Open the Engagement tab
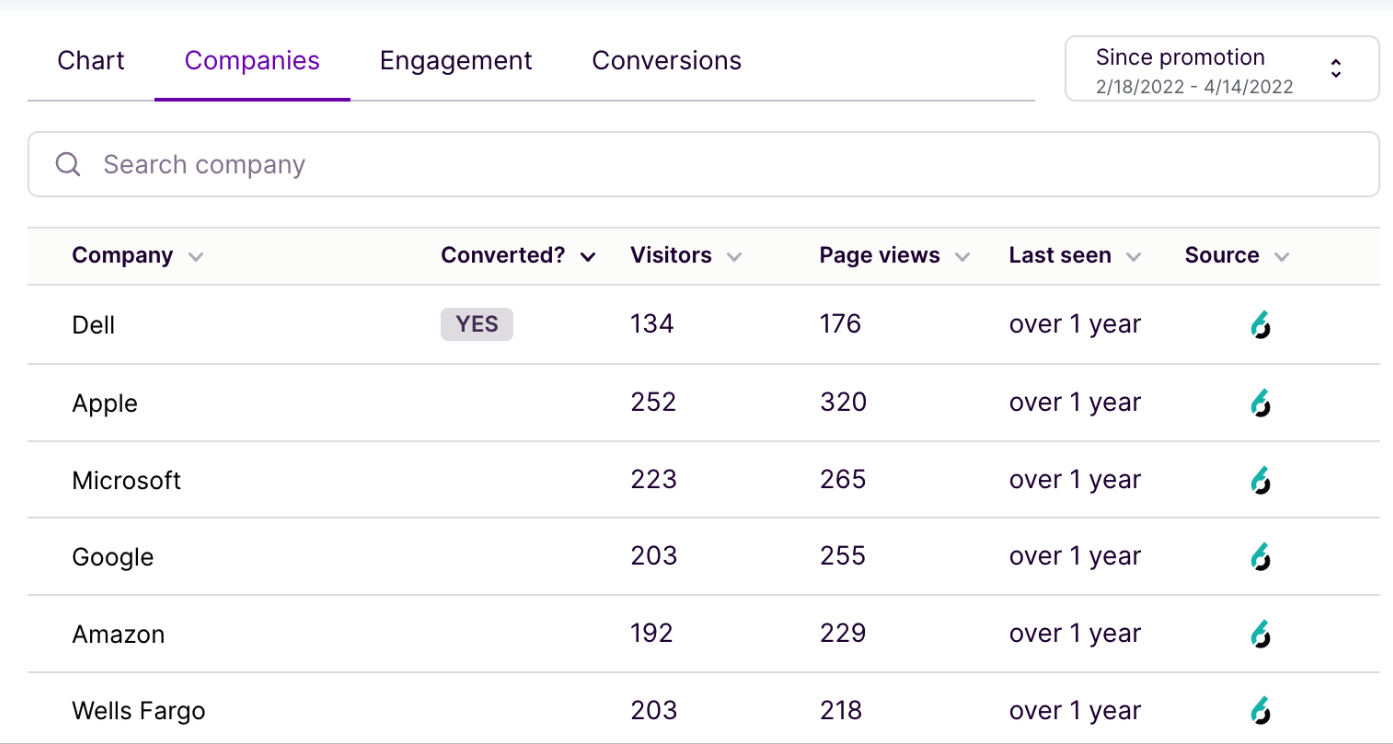Image resolution: width=1393 pixels, height=744 pixels. click(x=456, y=61)
